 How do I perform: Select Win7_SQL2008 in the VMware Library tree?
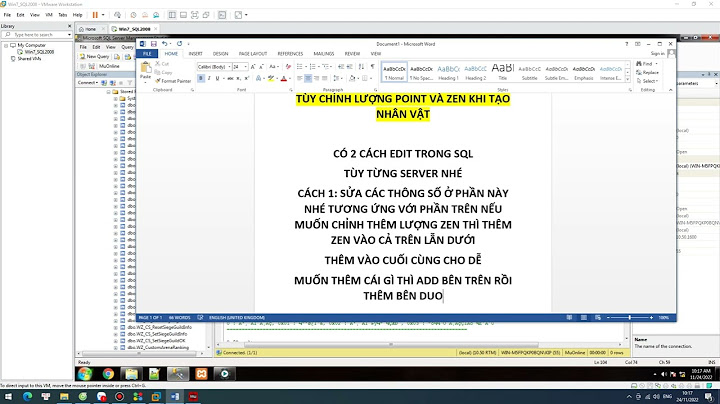(36, 52)
